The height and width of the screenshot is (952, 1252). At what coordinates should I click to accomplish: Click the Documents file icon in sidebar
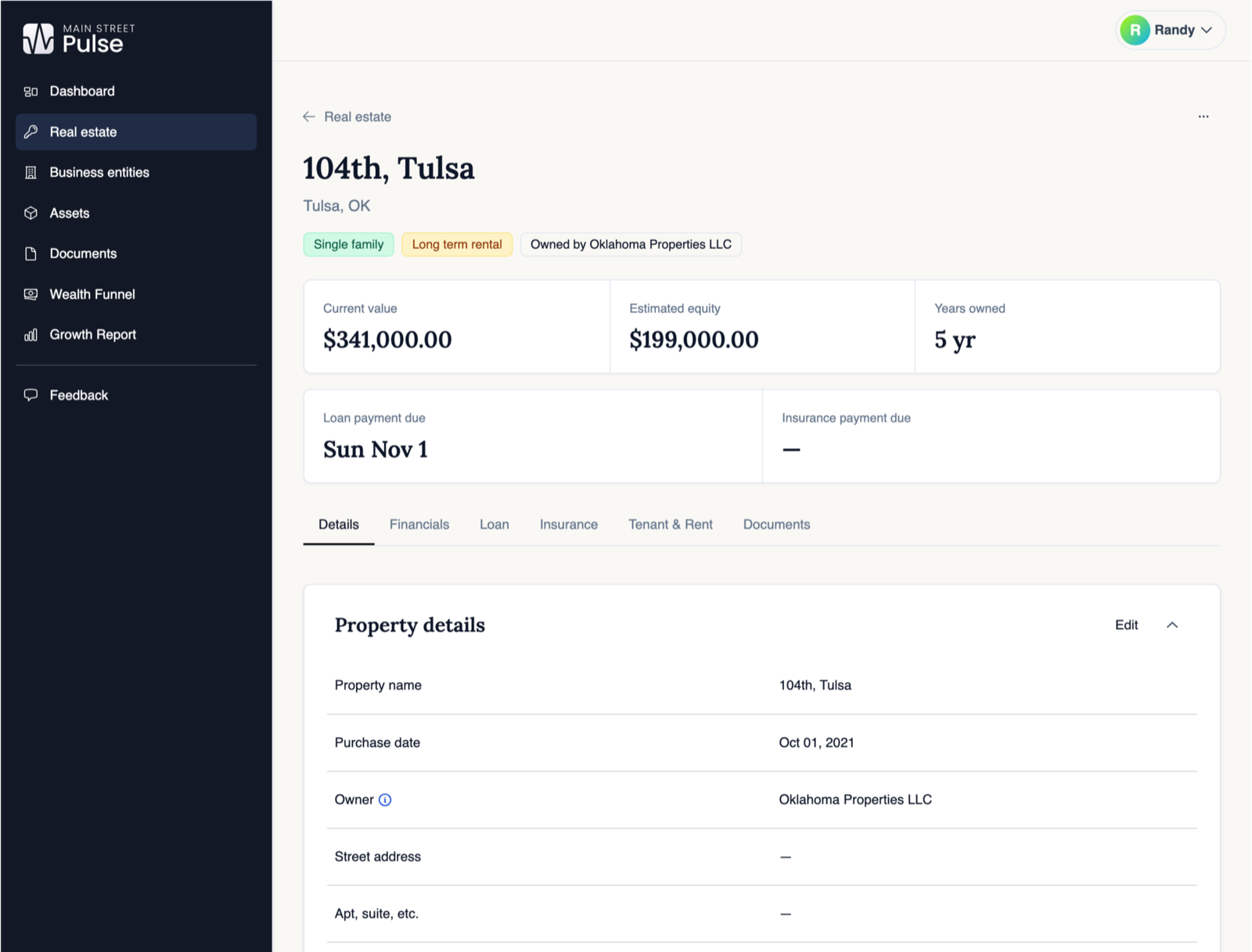click(x=31, y=253)
